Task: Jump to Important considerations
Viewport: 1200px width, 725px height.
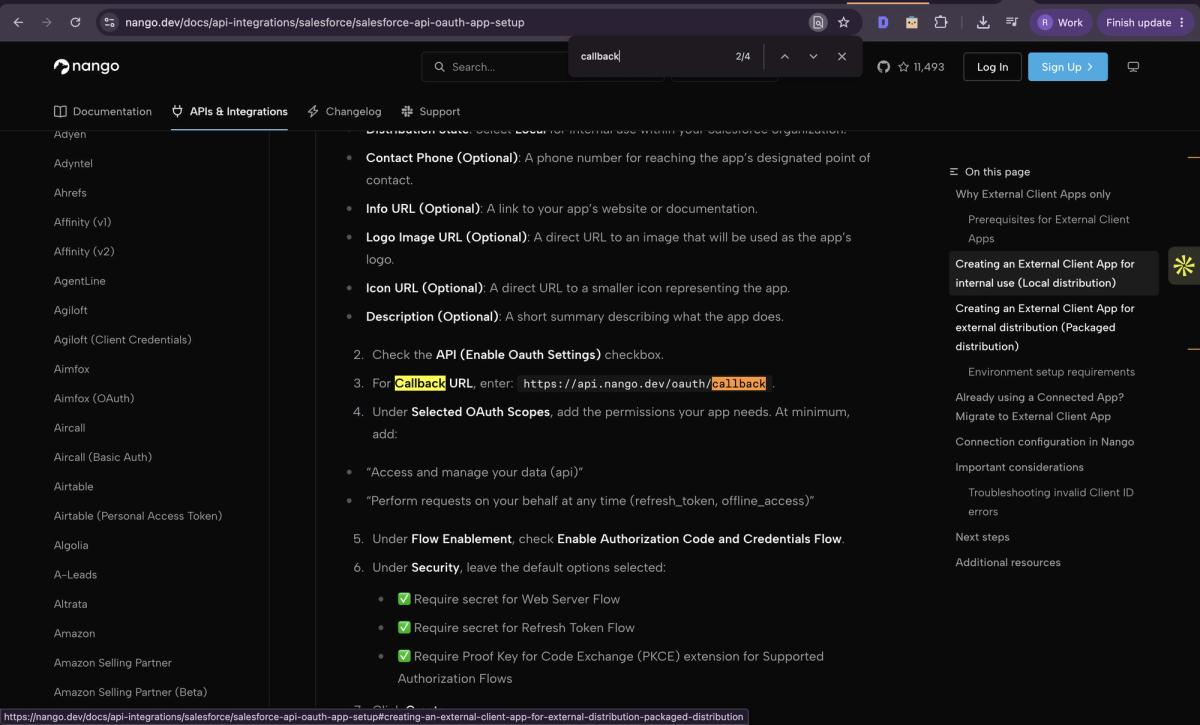Action: tap(1019, 467)
